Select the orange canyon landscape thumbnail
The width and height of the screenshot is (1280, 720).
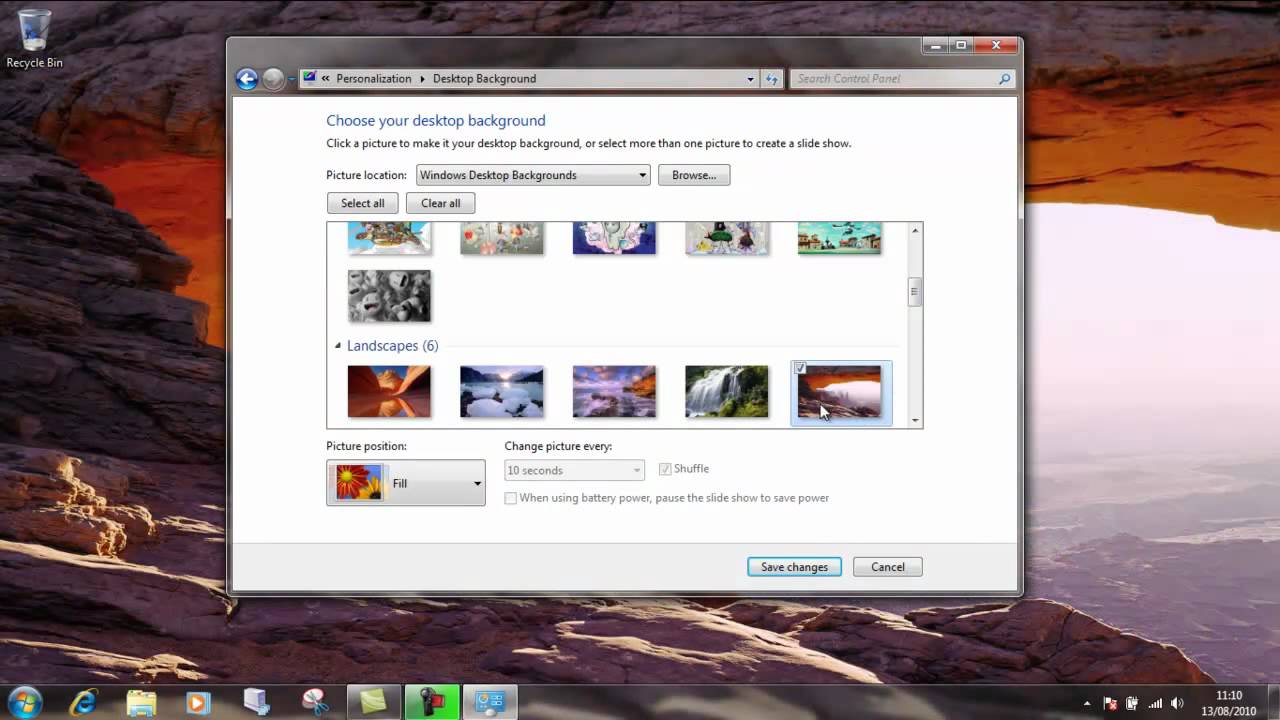click(389, 391)
